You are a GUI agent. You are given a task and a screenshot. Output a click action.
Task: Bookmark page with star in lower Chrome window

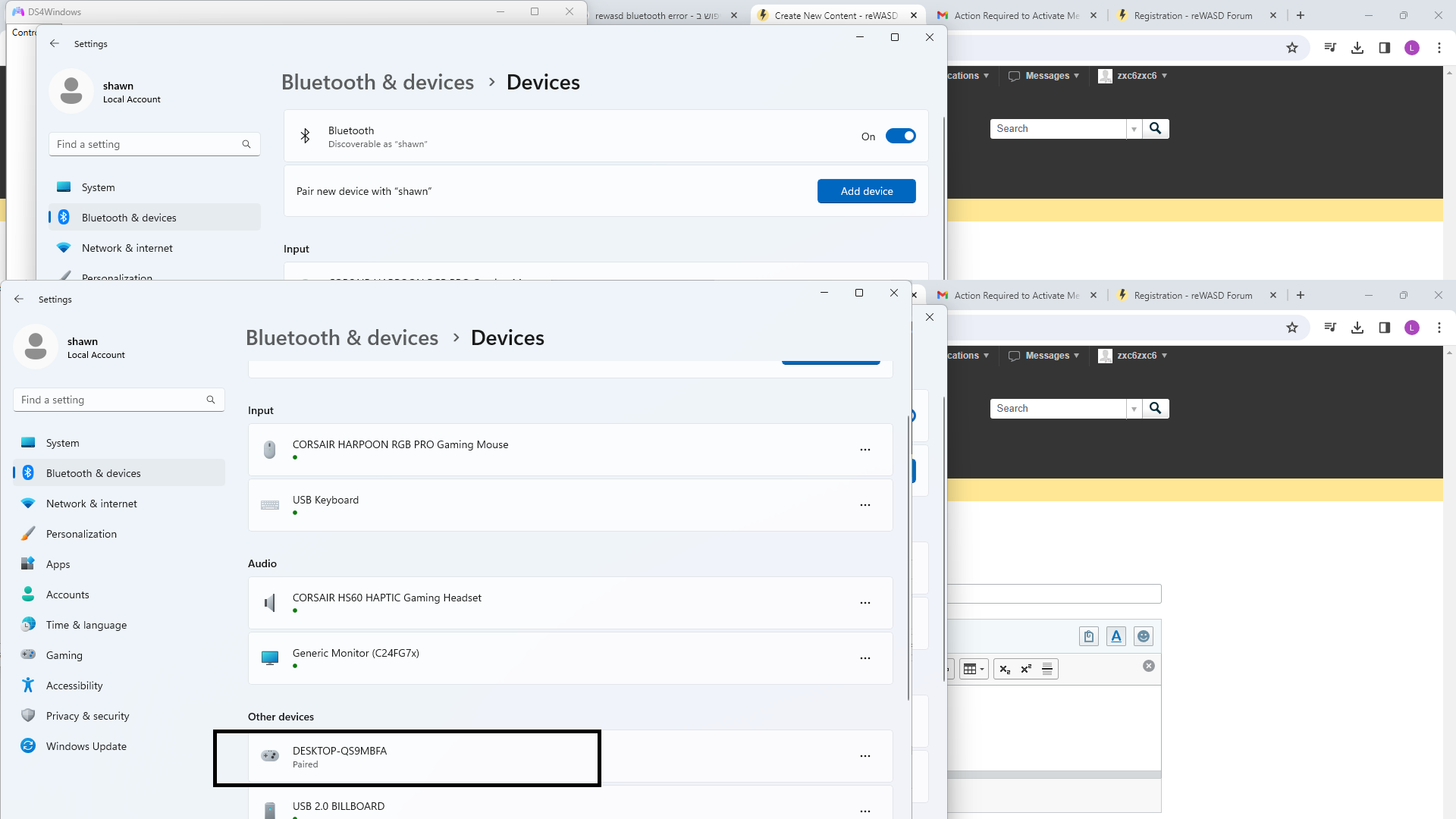1292,328
